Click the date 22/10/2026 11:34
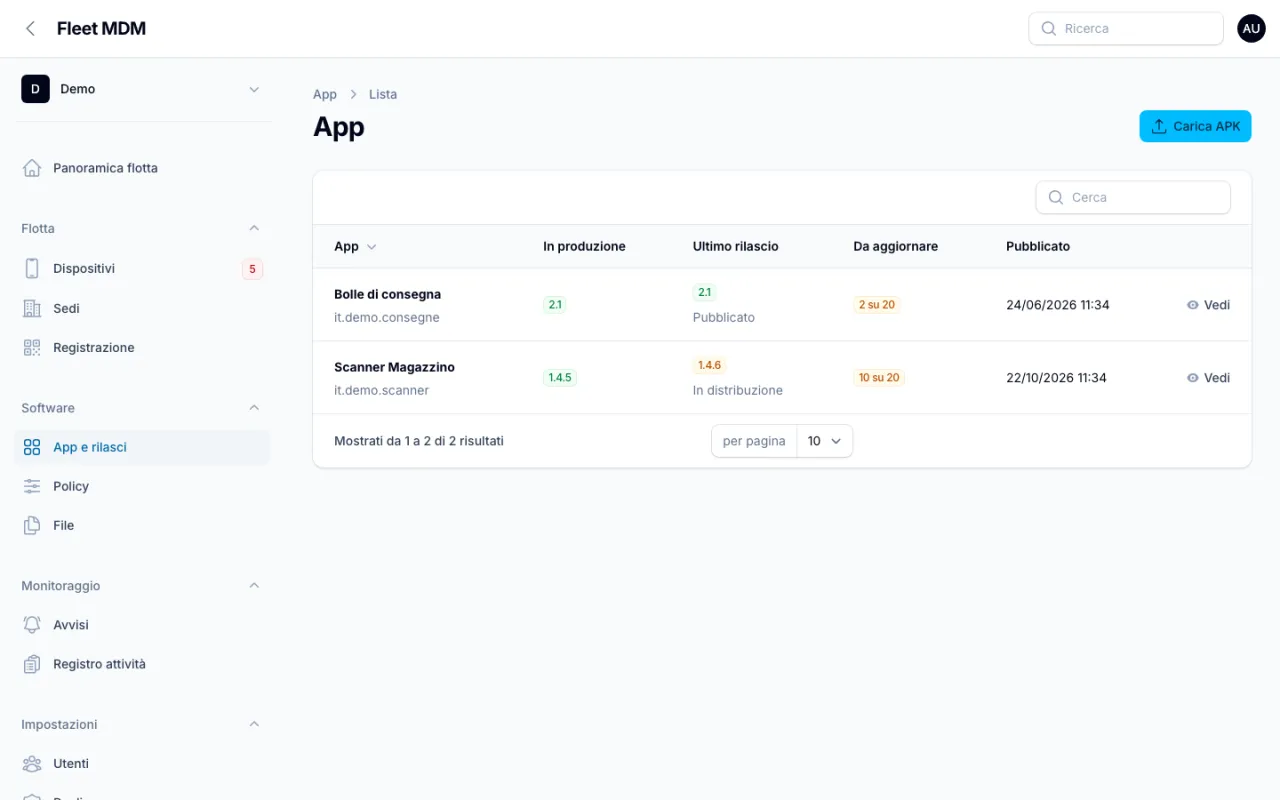Image resolution: width=1280 pixels, height=800 pixels. pos(1057,378)
